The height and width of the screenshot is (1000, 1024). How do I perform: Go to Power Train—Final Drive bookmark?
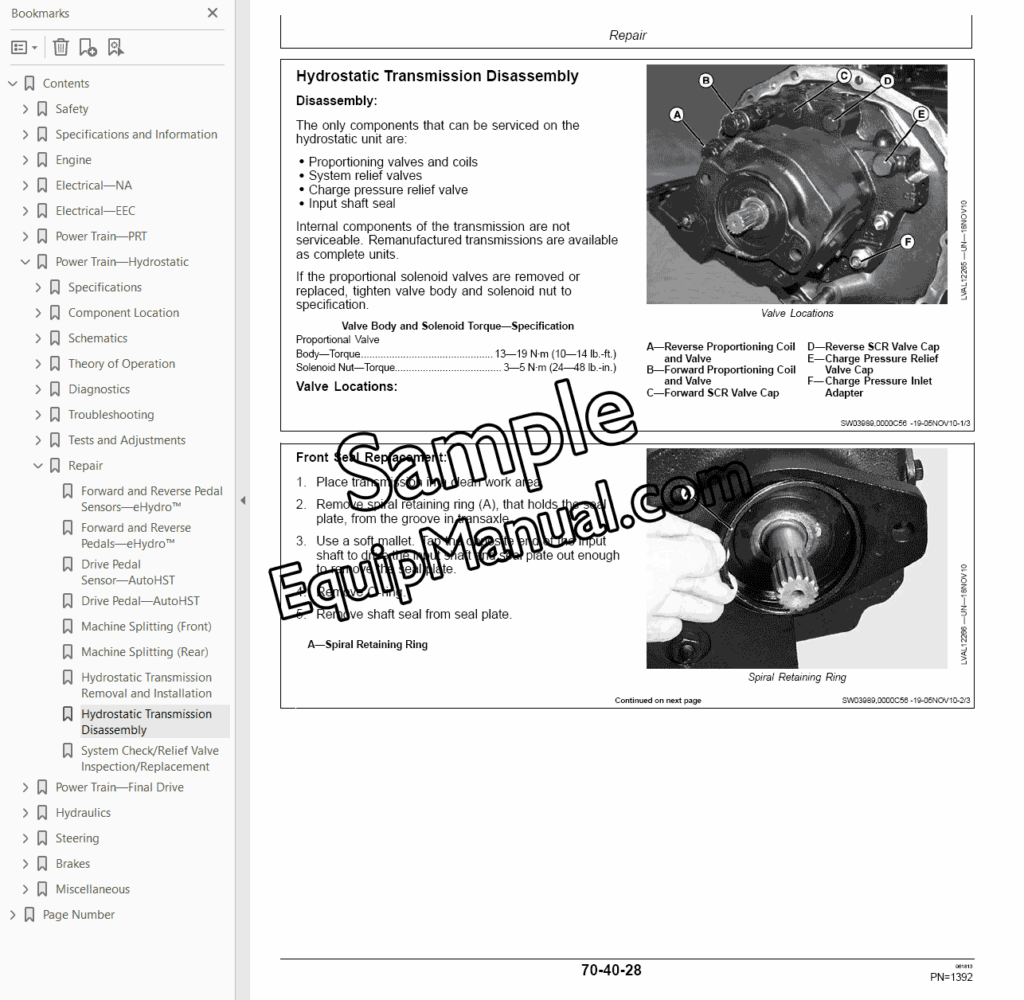120,788
